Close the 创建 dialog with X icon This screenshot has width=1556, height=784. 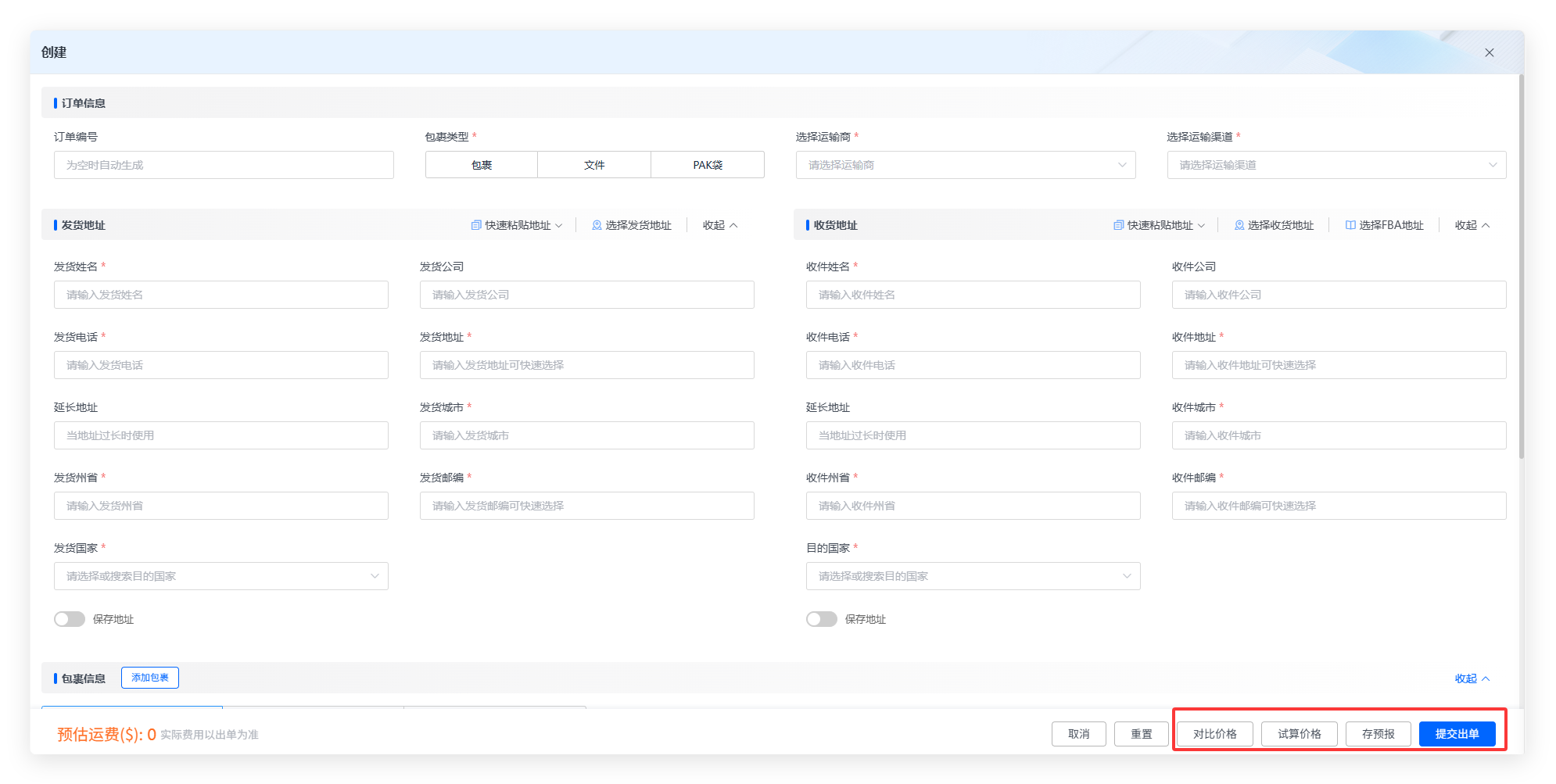click(1489, 52)
